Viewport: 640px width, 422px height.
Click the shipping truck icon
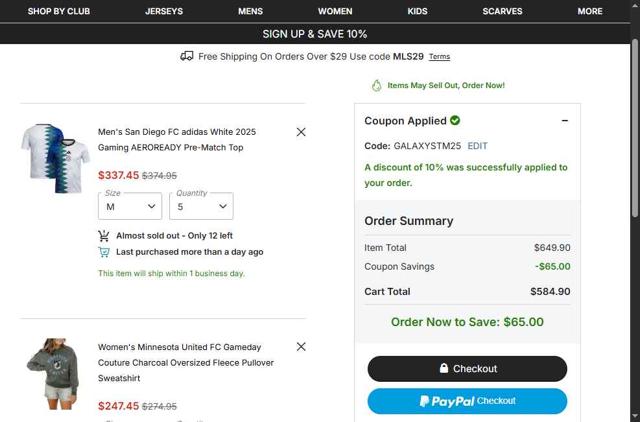(187, 57)
